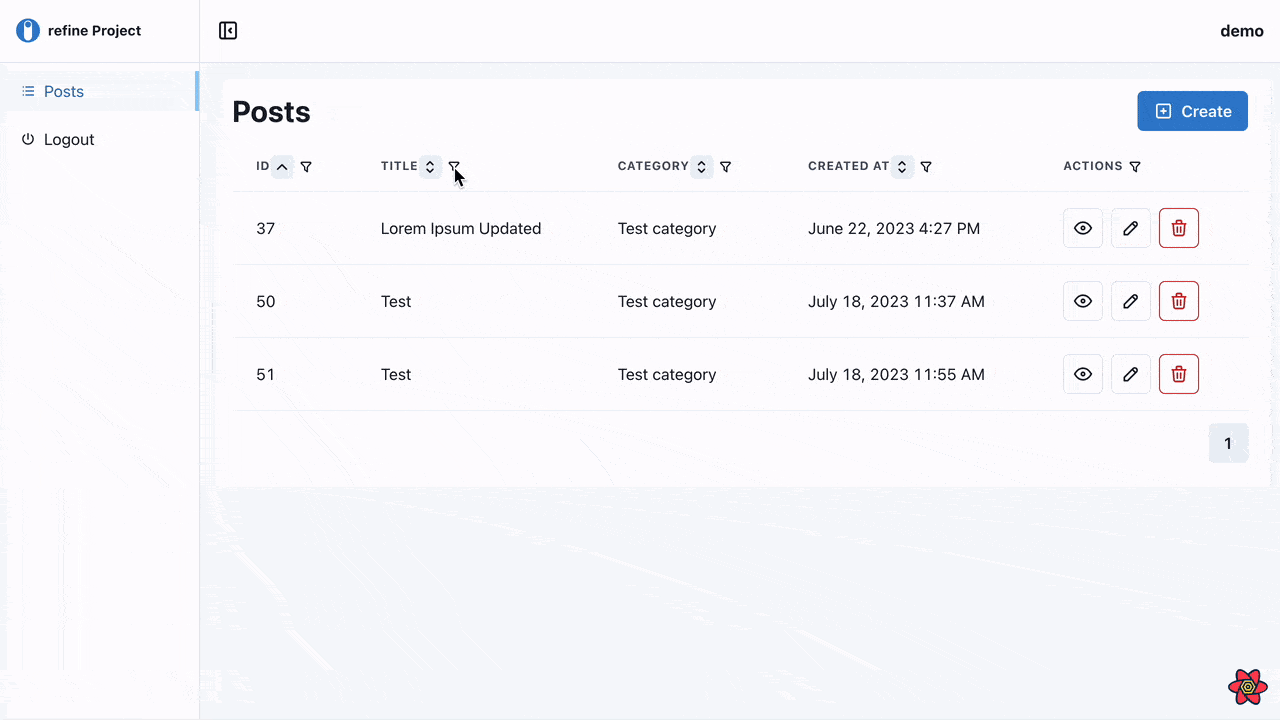This screenshot has width=1280, height=720.
Task: Click the TITLE column header label
Action: pyautogui.click(x=399, y=166)
